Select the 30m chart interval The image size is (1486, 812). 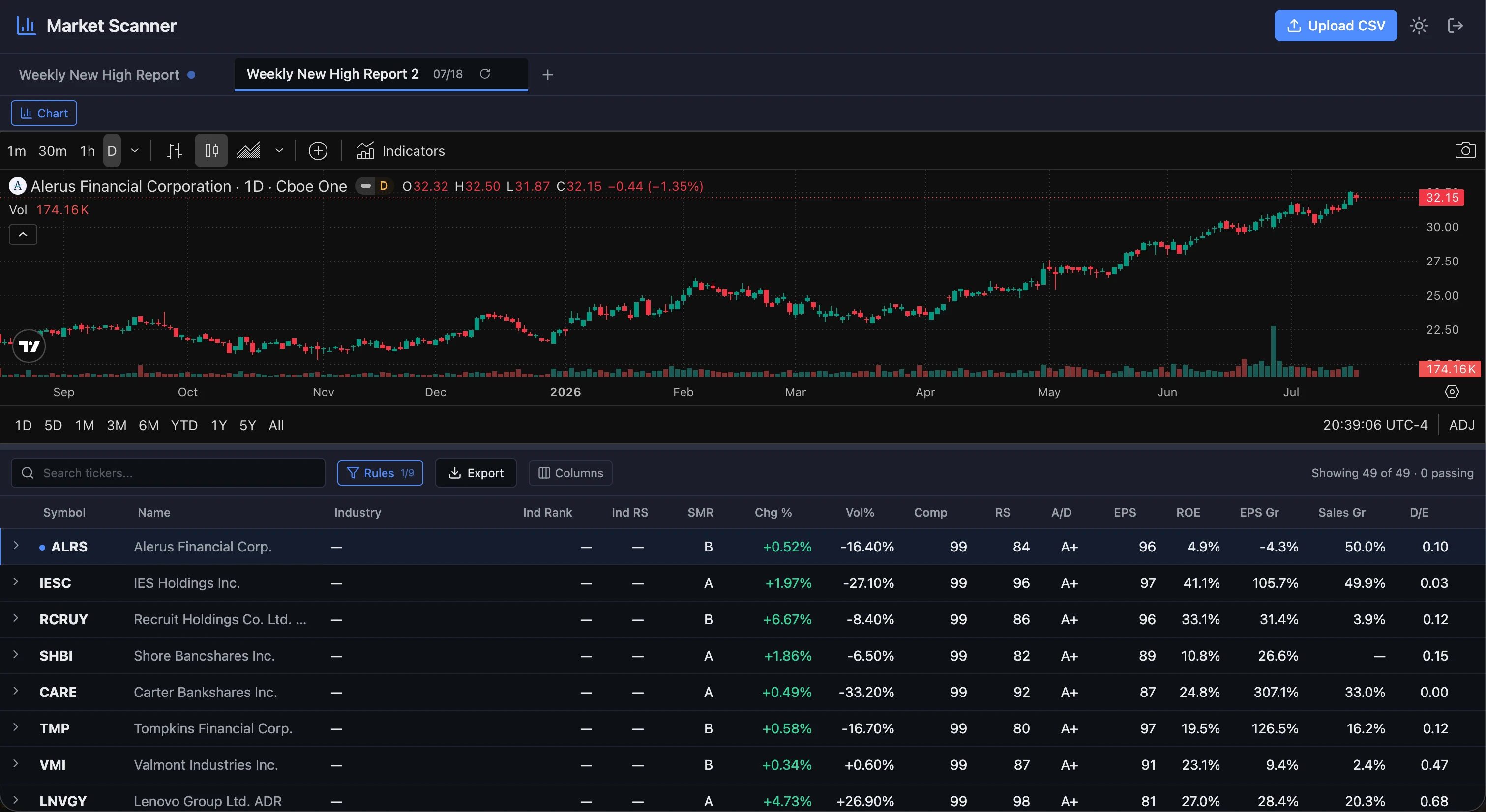click(x=53, y=151)
